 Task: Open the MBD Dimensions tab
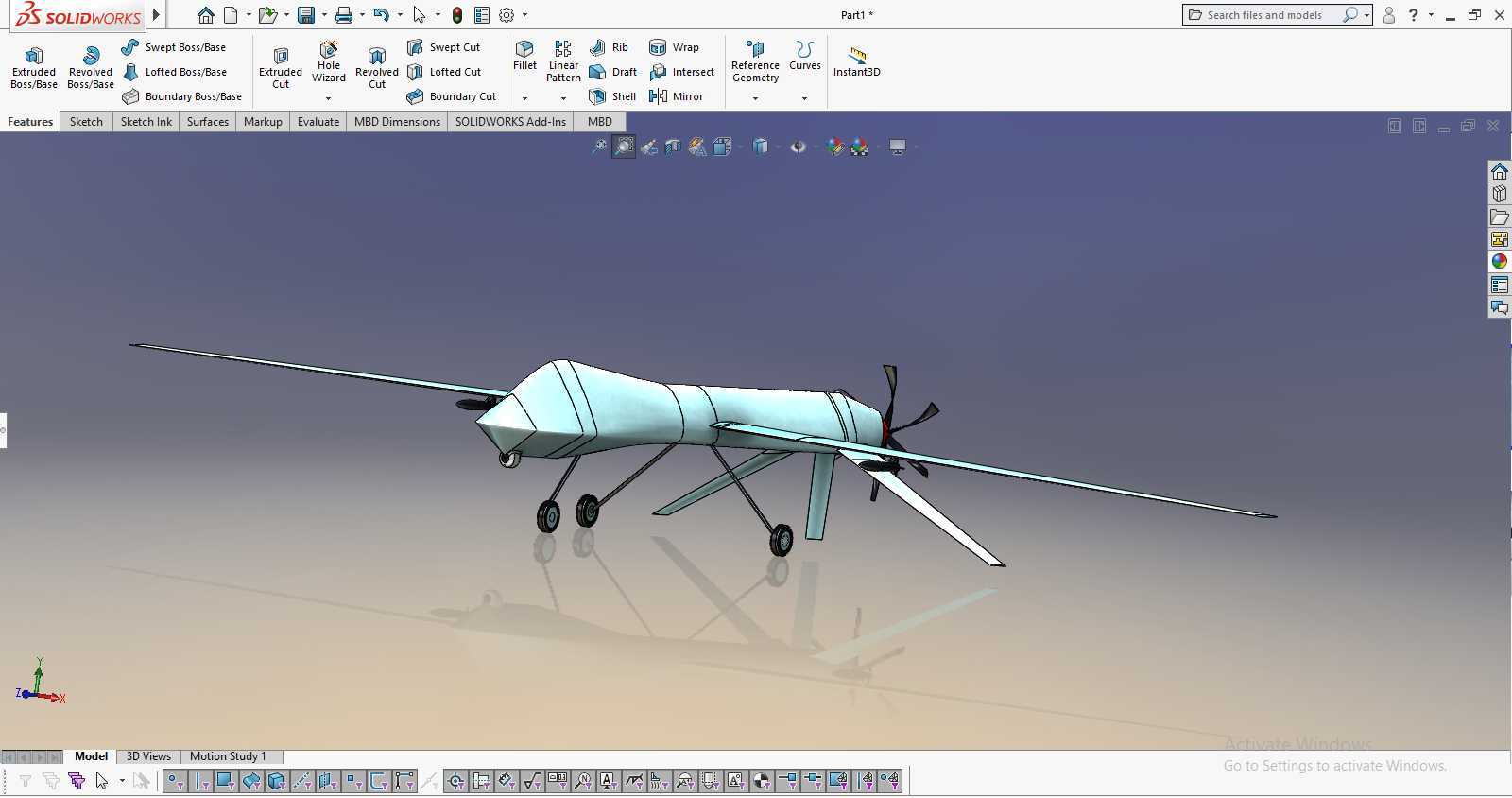397,122
